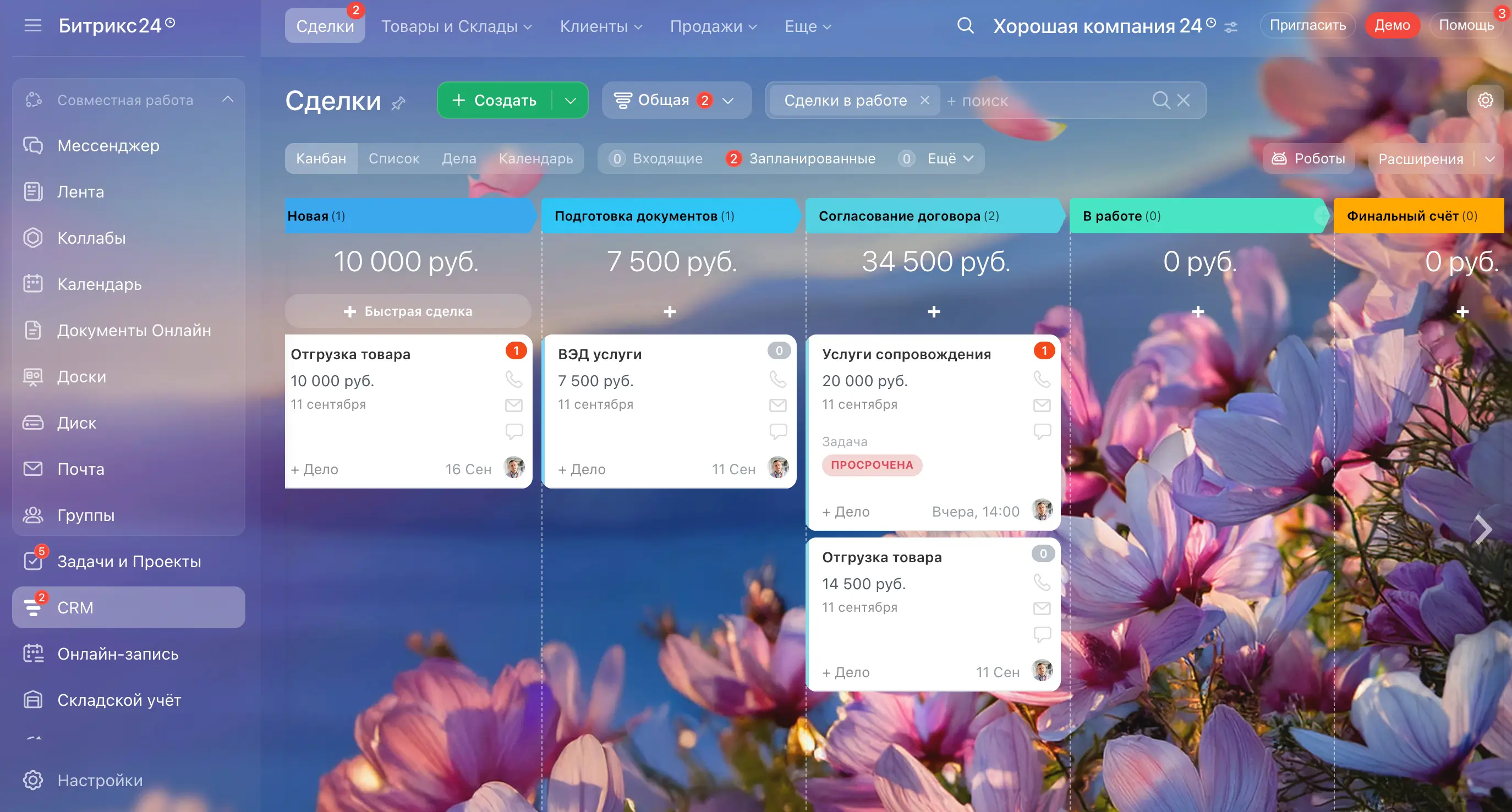This screenshot has width=1512, height=812.
Task: Click the Быстрая сделка button
Action: [408, 311]
